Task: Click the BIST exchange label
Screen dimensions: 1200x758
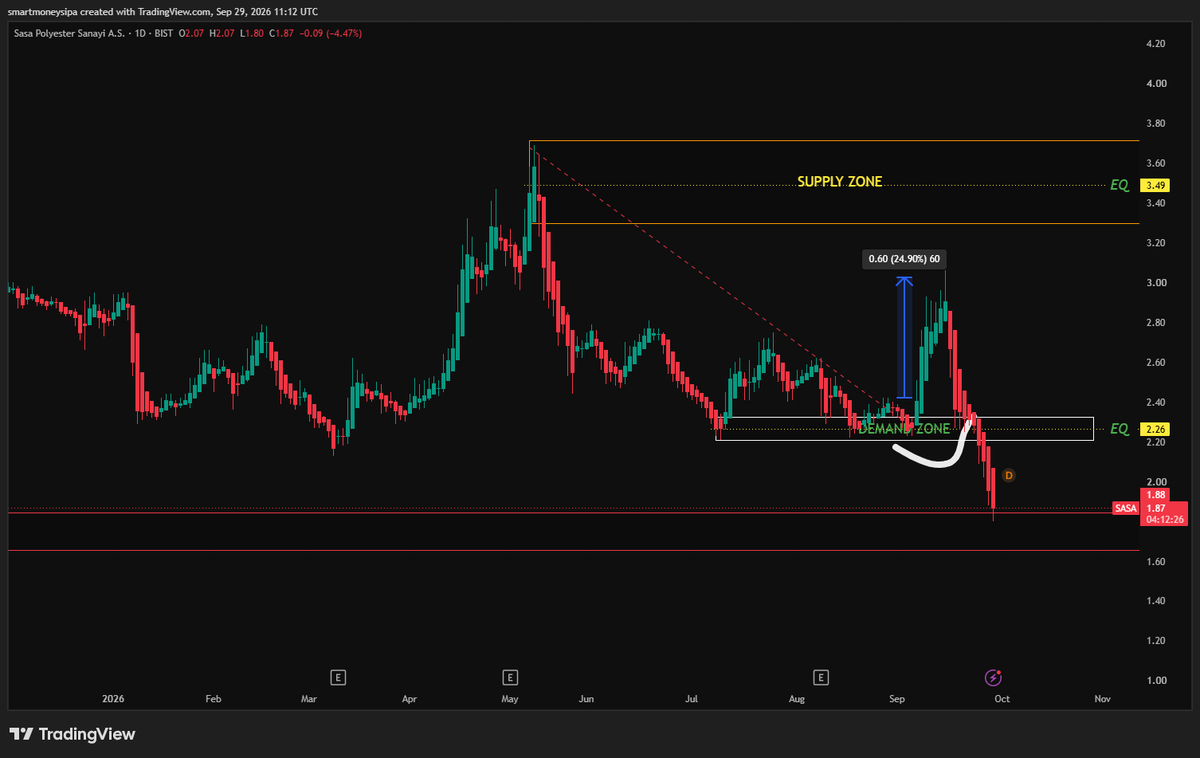Action: coord(162,33)
